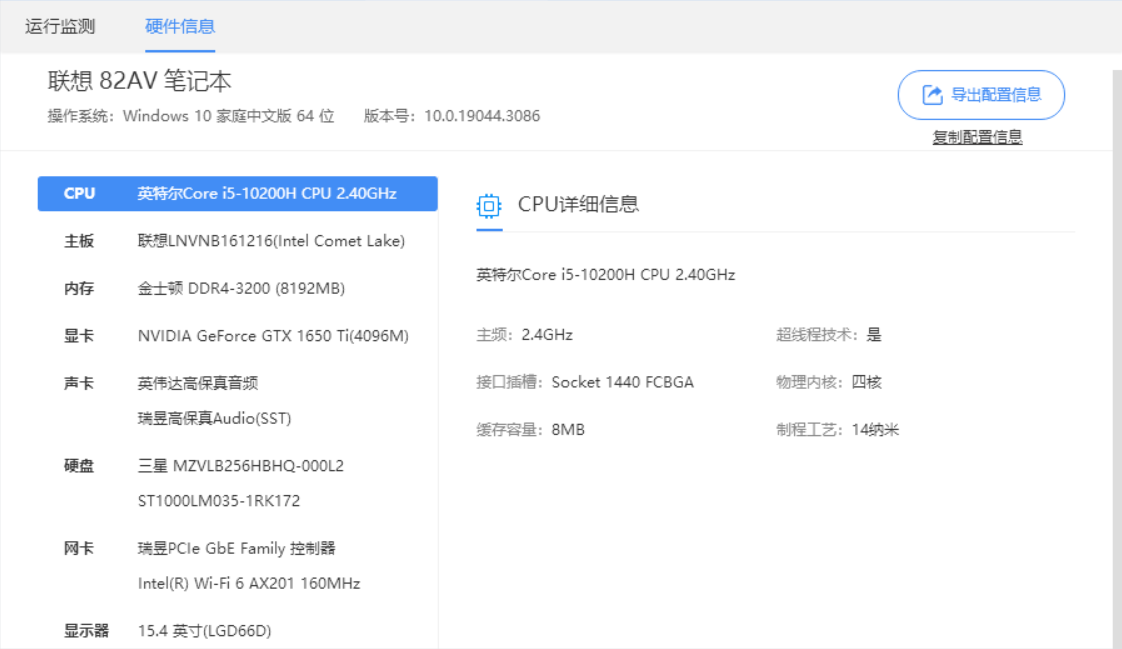Select the 显卡 hardware row
The image size is (1122, 649).
pos(238,336)
